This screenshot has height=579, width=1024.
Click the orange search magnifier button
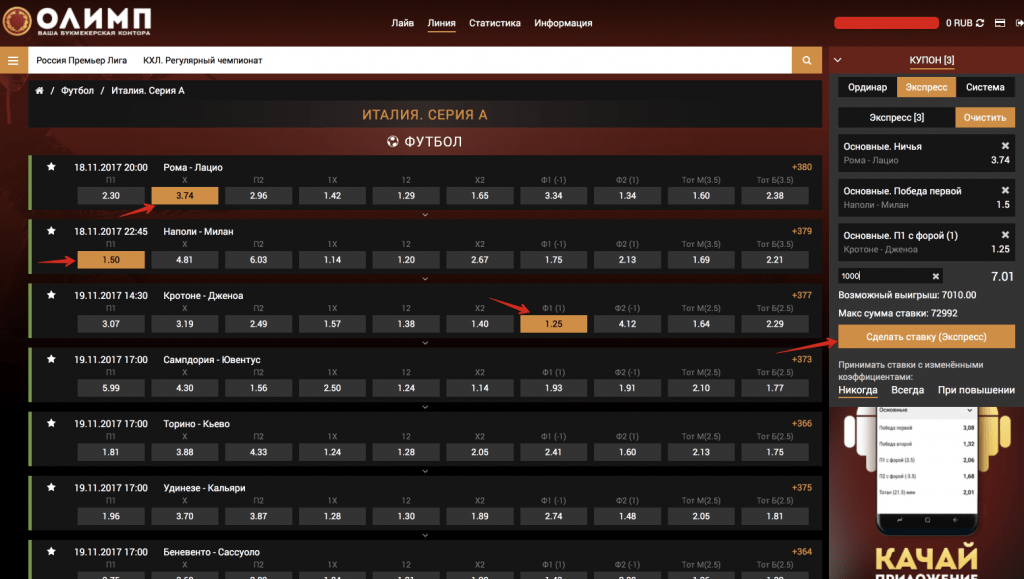pos(806,61)
